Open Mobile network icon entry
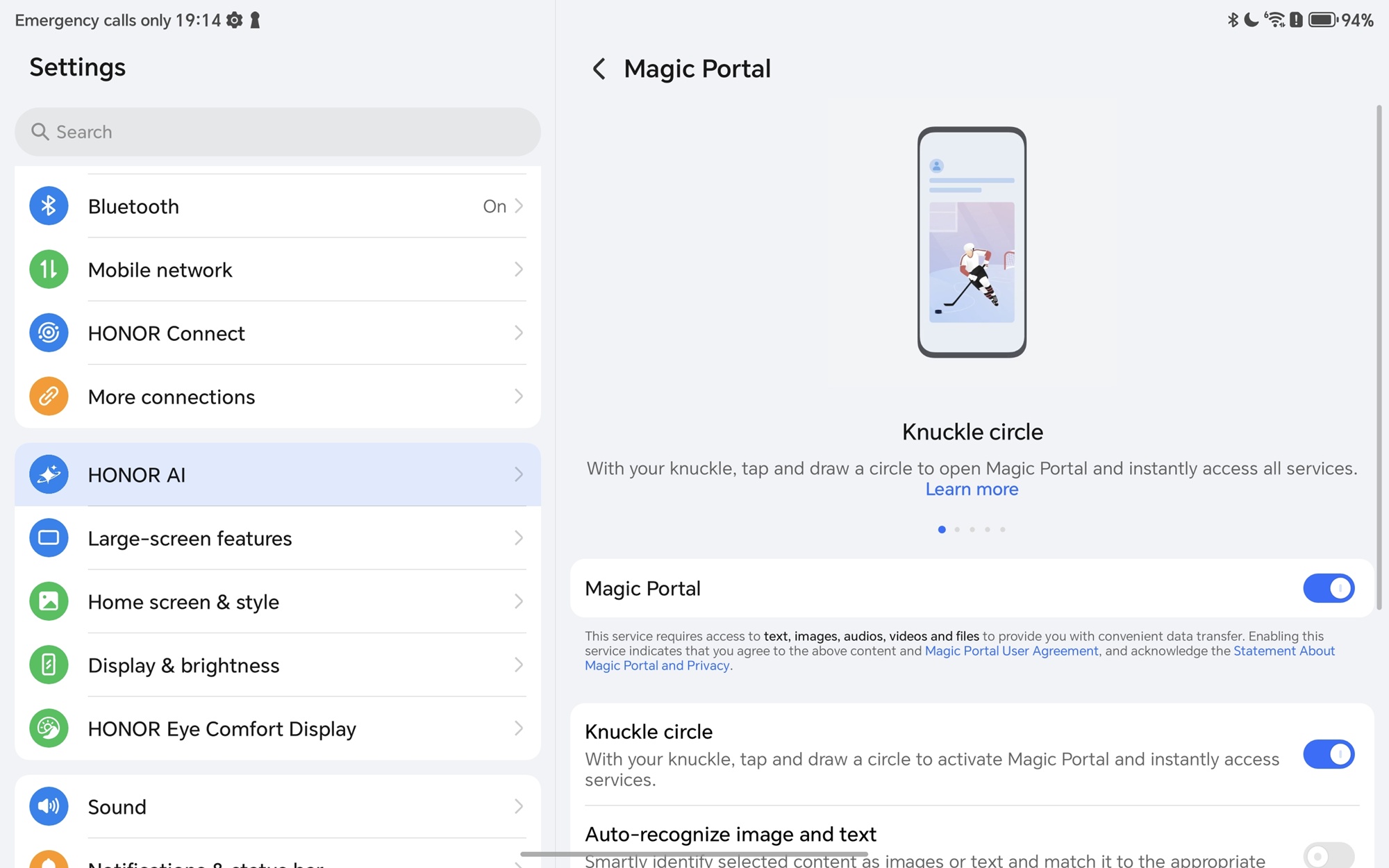Image resolution: width=1389 pixels, height=868 pixels. pos(49,269)
